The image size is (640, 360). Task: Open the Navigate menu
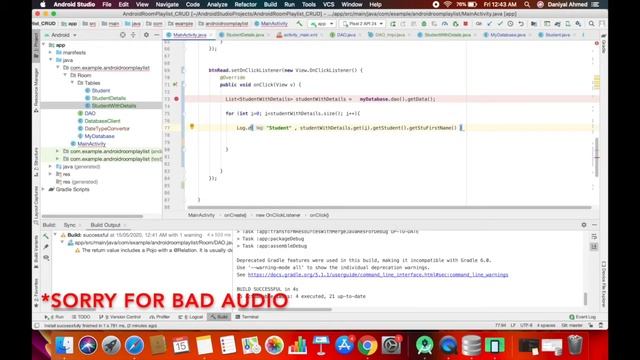167,4
